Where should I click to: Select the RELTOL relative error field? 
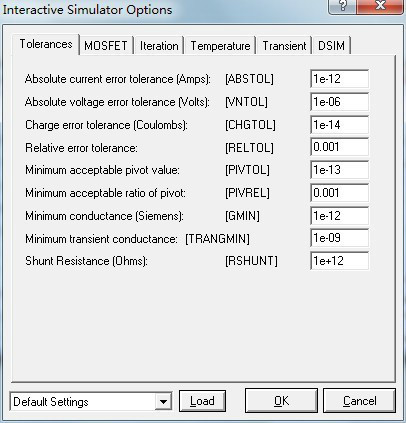339,147
